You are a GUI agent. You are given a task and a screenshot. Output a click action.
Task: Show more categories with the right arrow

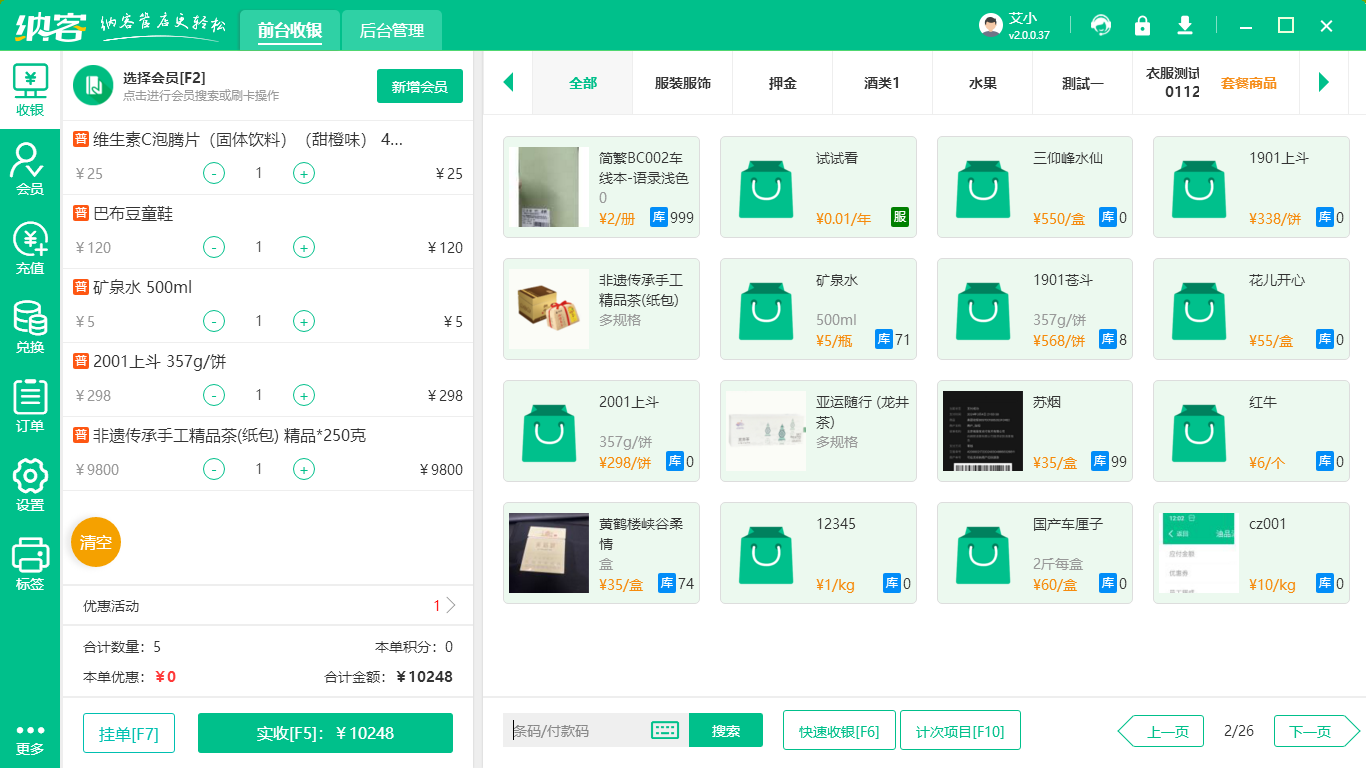coord(1324,82)
